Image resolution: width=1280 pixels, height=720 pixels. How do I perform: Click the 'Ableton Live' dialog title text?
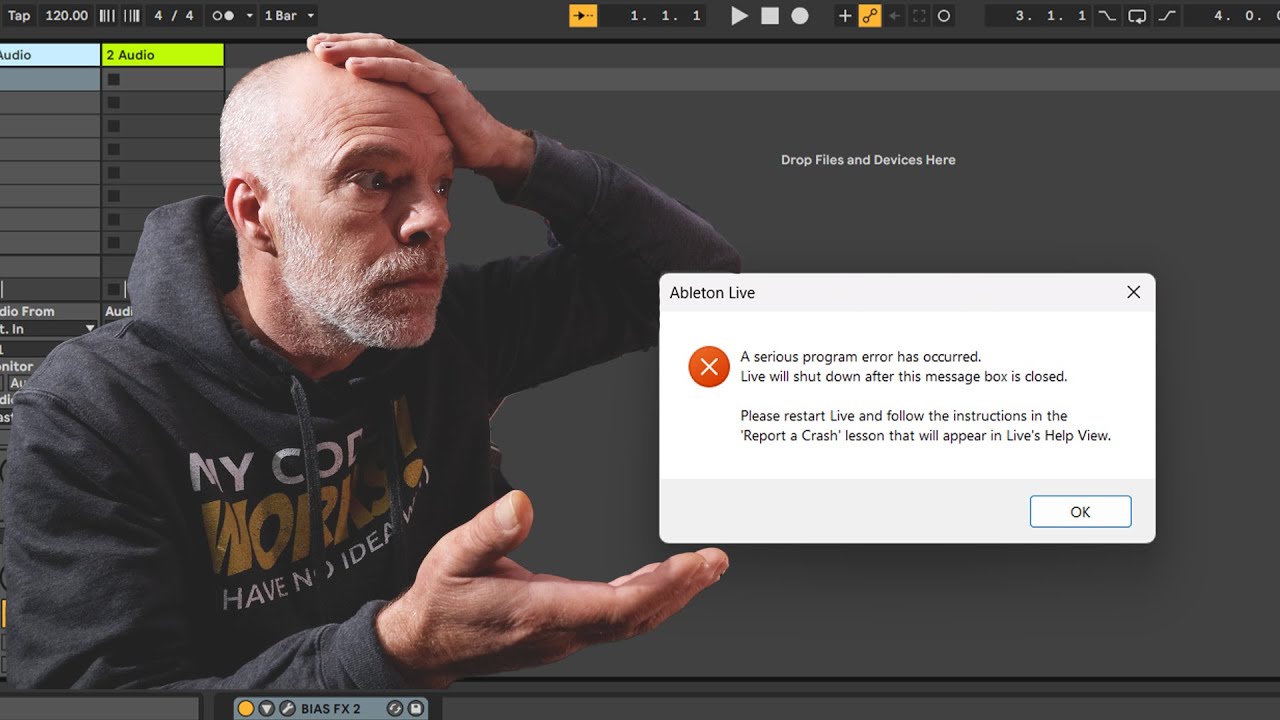[x=712, y=293]
